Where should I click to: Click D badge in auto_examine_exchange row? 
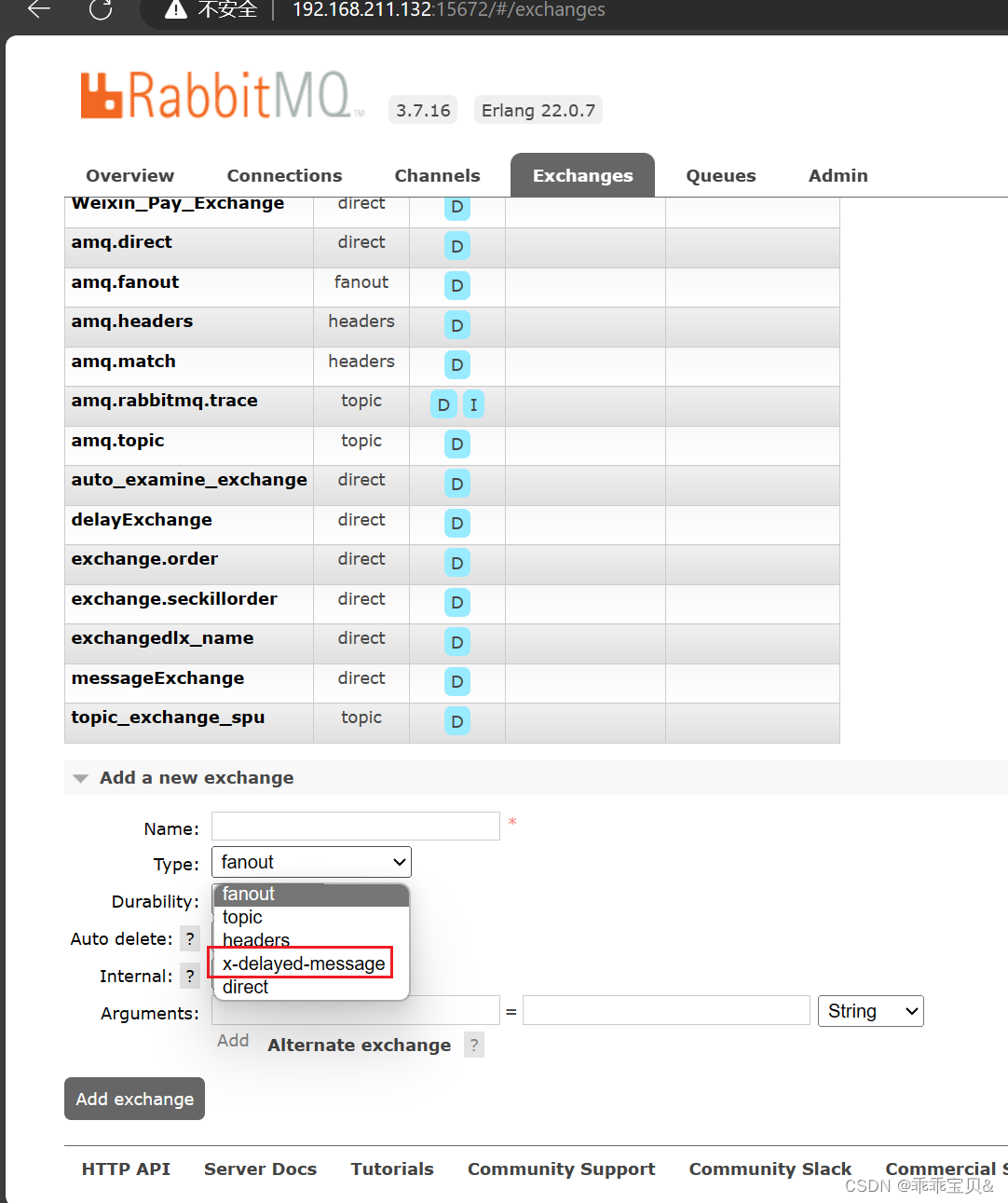(457, 484)
